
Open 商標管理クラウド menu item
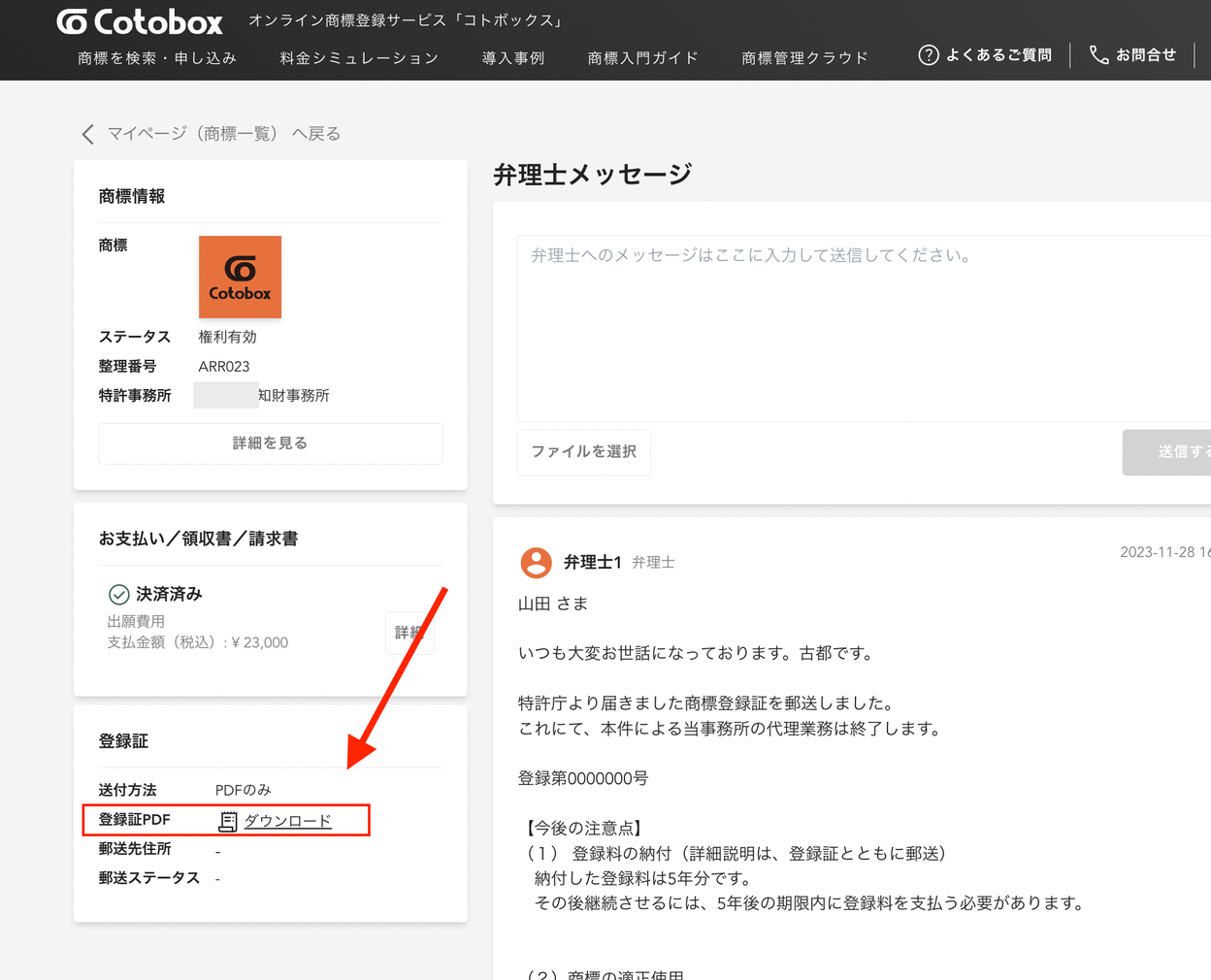point(804,58)
